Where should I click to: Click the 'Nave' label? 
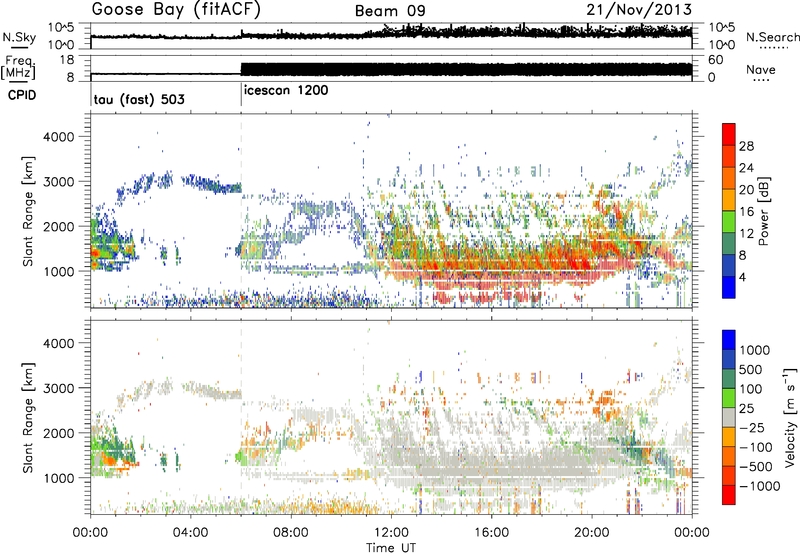tap(761, 69)
